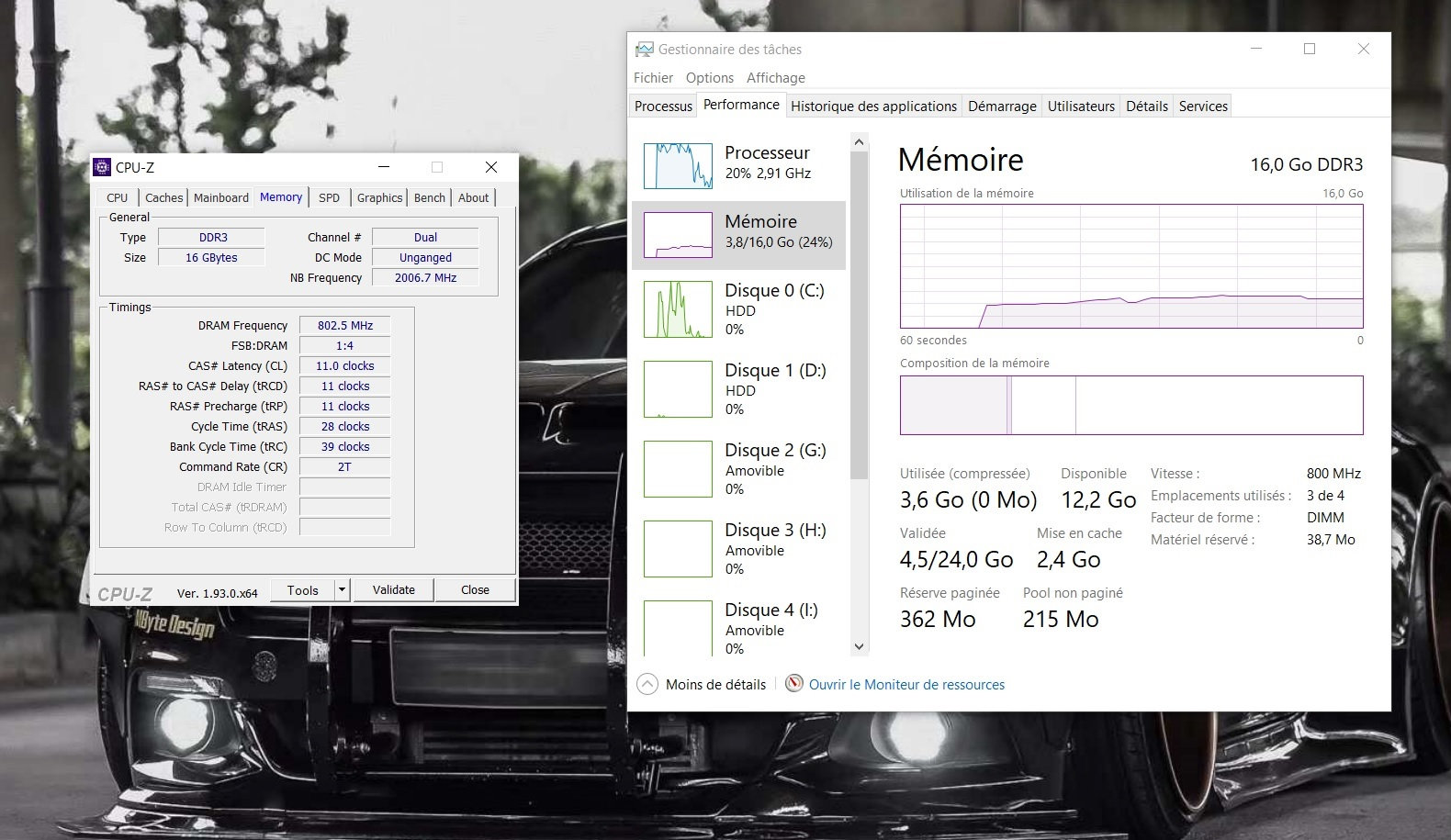
Task: Open the Options menu in Task Manager
Action: [x=709, y=78]
